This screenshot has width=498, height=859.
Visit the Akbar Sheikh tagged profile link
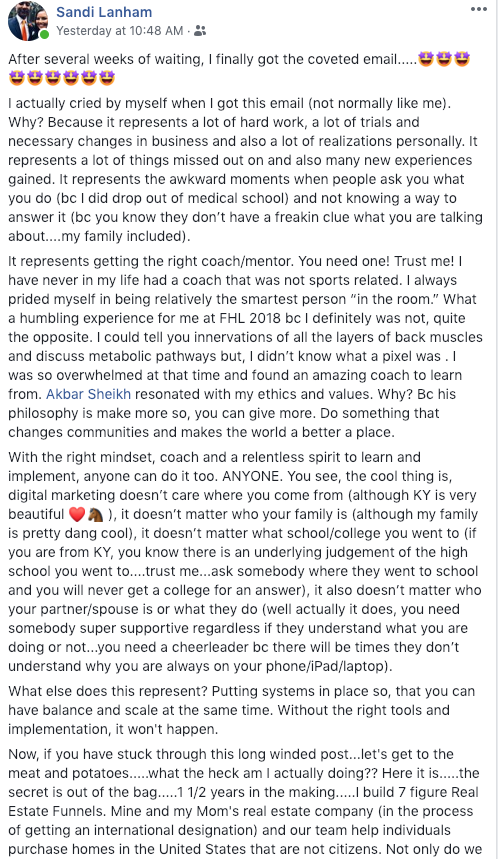coord(88,394)
